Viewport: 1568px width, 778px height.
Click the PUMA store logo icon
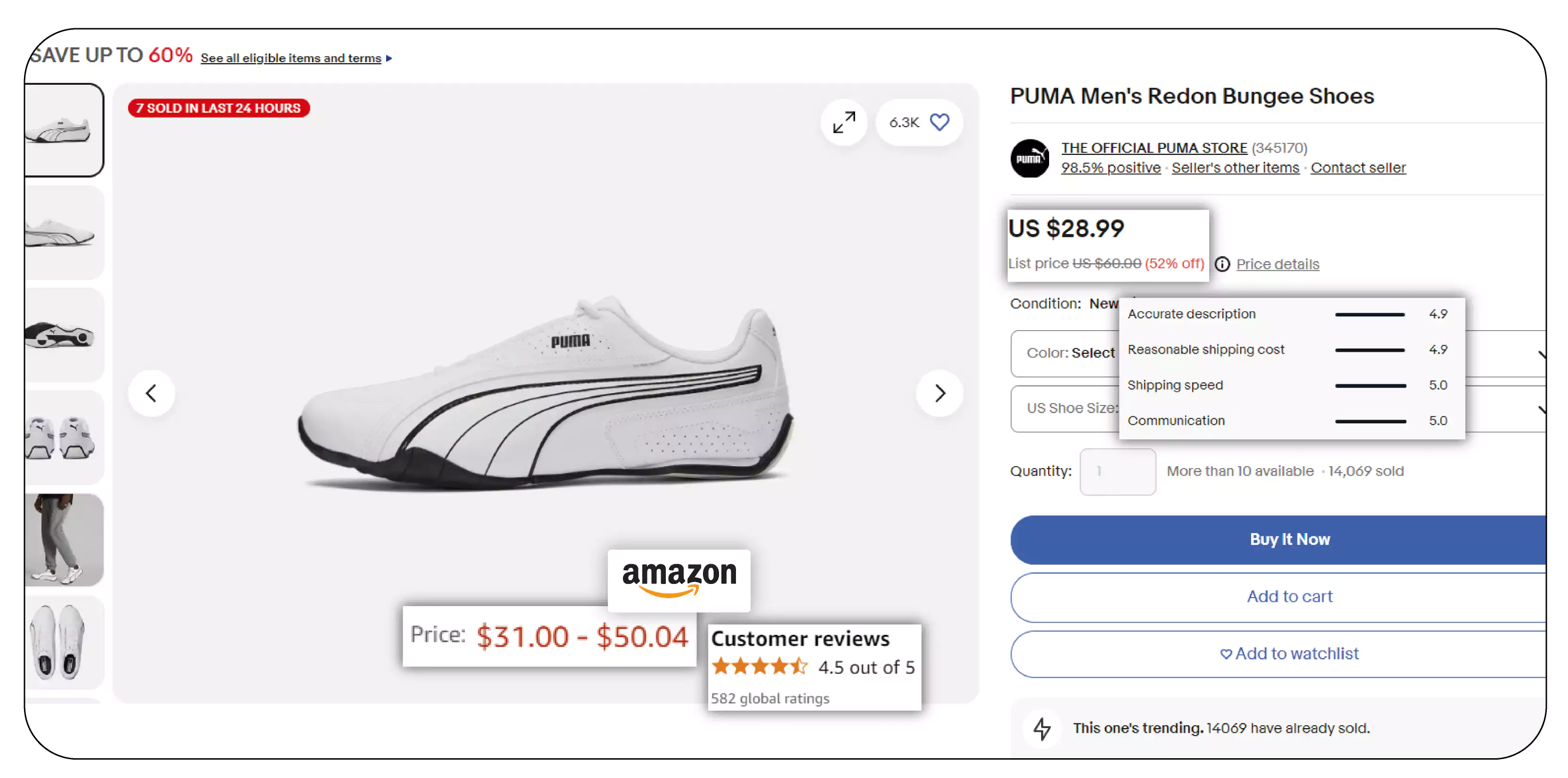(1030, 157)
